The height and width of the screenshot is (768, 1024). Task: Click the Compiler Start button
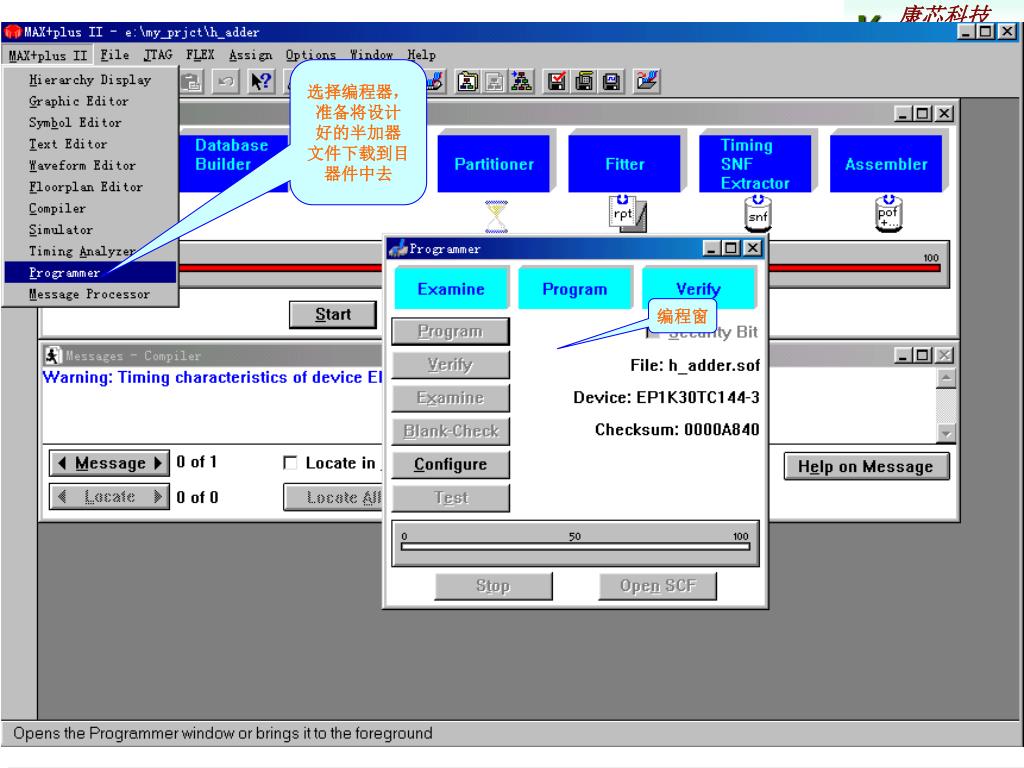point(333,315)
